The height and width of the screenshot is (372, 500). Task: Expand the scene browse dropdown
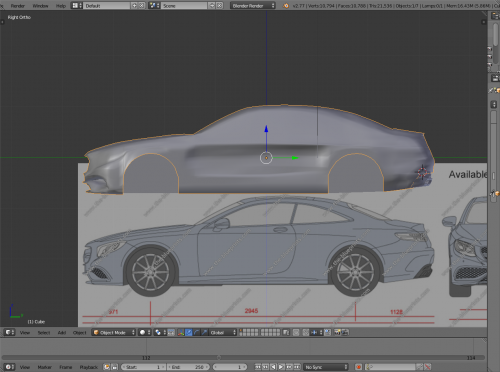coord(154,6)
